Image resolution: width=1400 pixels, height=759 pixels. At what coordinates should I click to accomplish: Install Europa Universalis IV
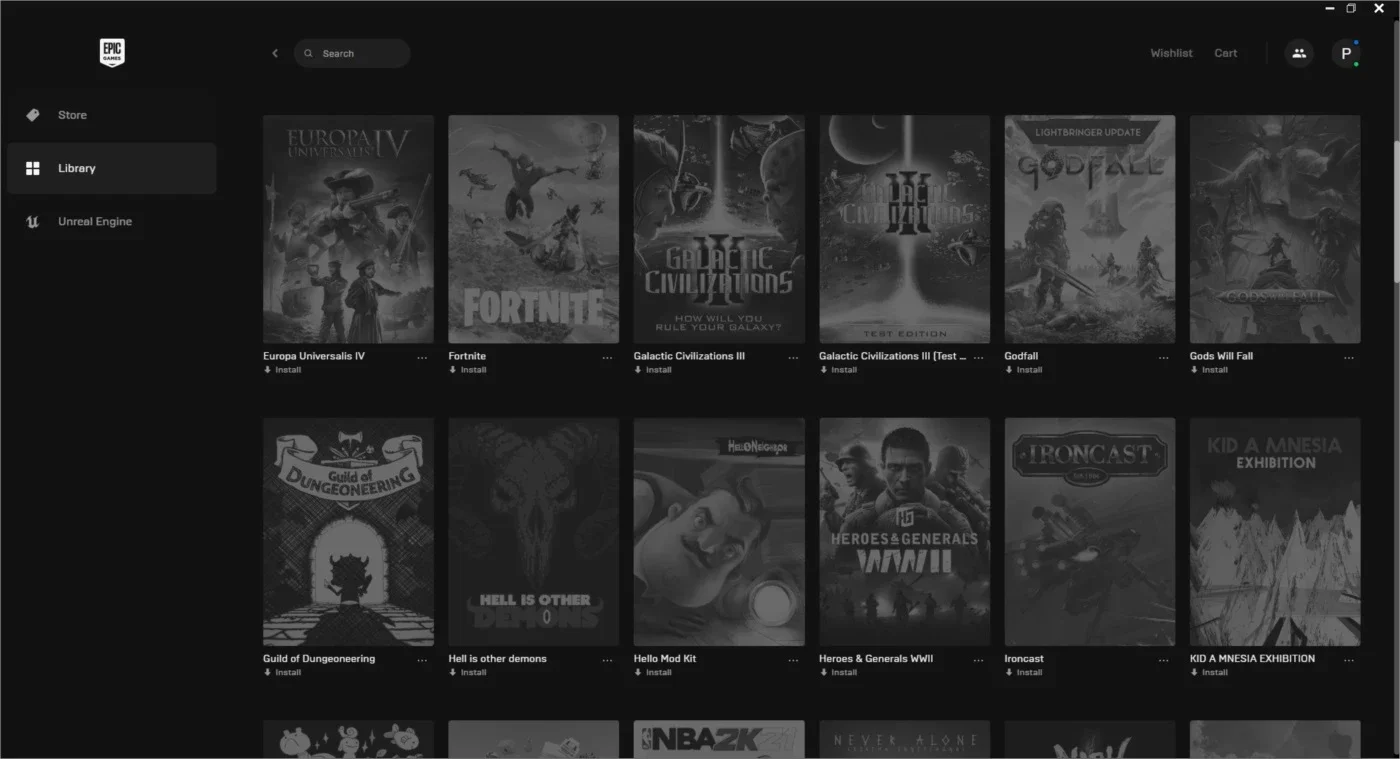(282, 370)
